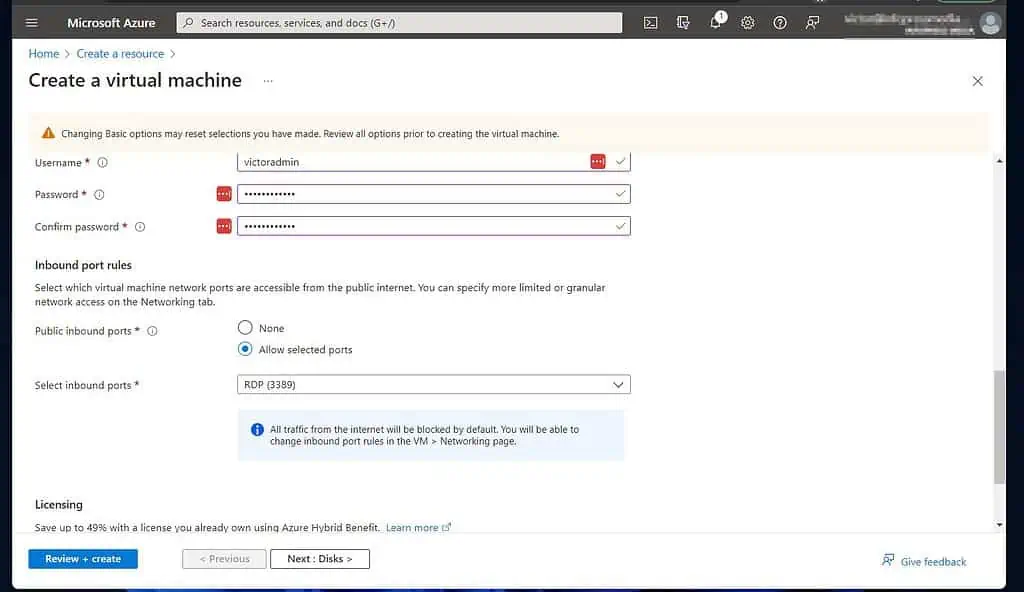Click the Review + create button
1024x592 pixels.
point(81,559)
